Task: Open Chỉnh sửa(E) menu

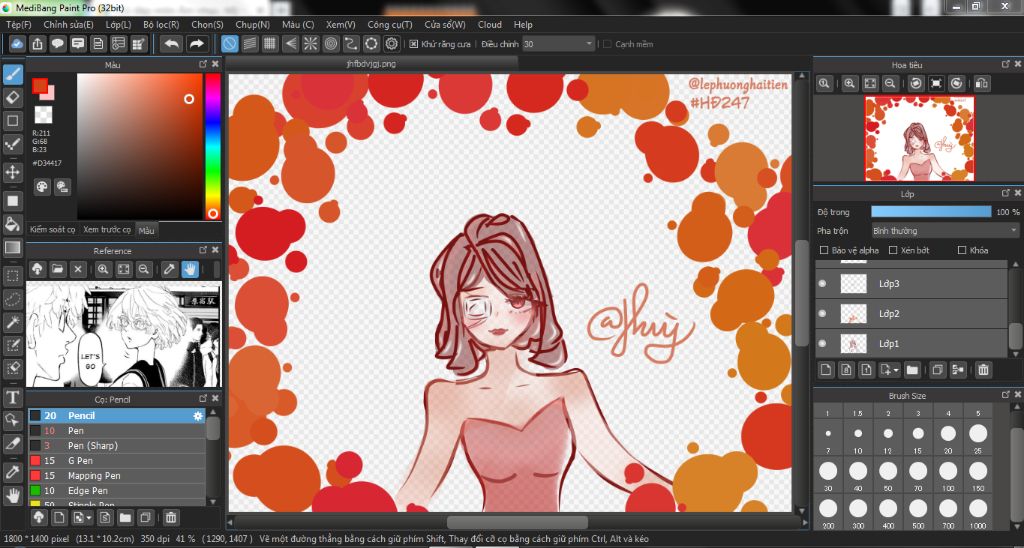Action: click(69, 25)
